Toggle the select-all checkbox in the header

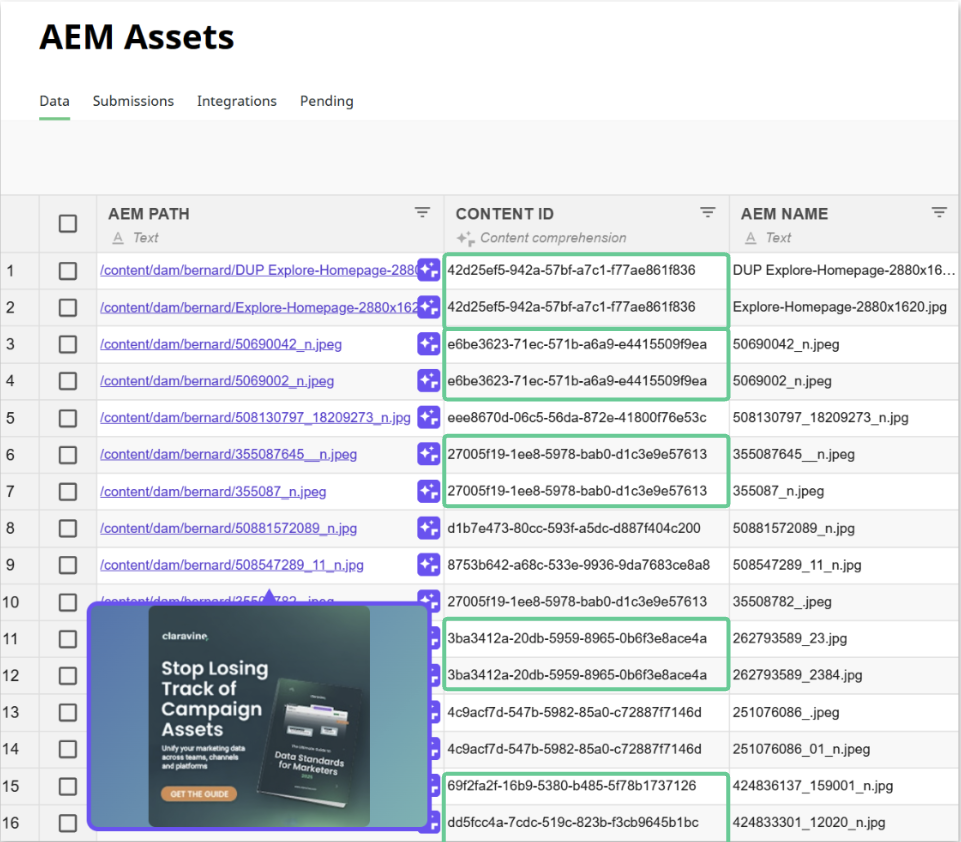tap(68, 224)
